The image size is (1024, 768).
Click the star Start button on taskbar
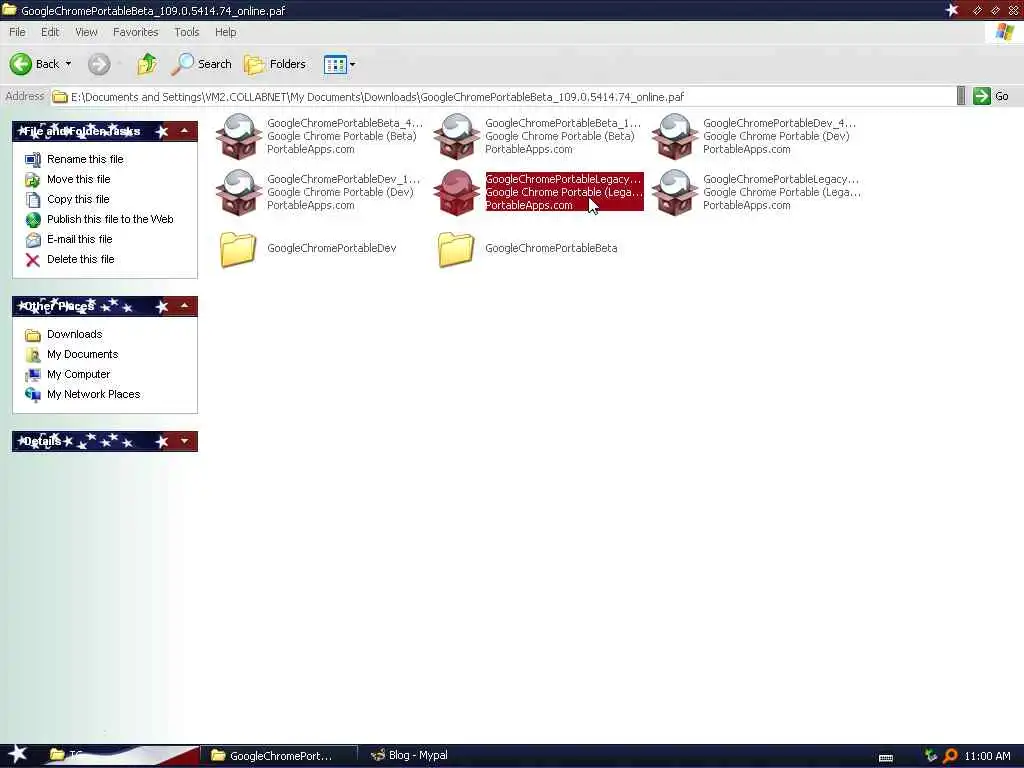tap(18, 756)
